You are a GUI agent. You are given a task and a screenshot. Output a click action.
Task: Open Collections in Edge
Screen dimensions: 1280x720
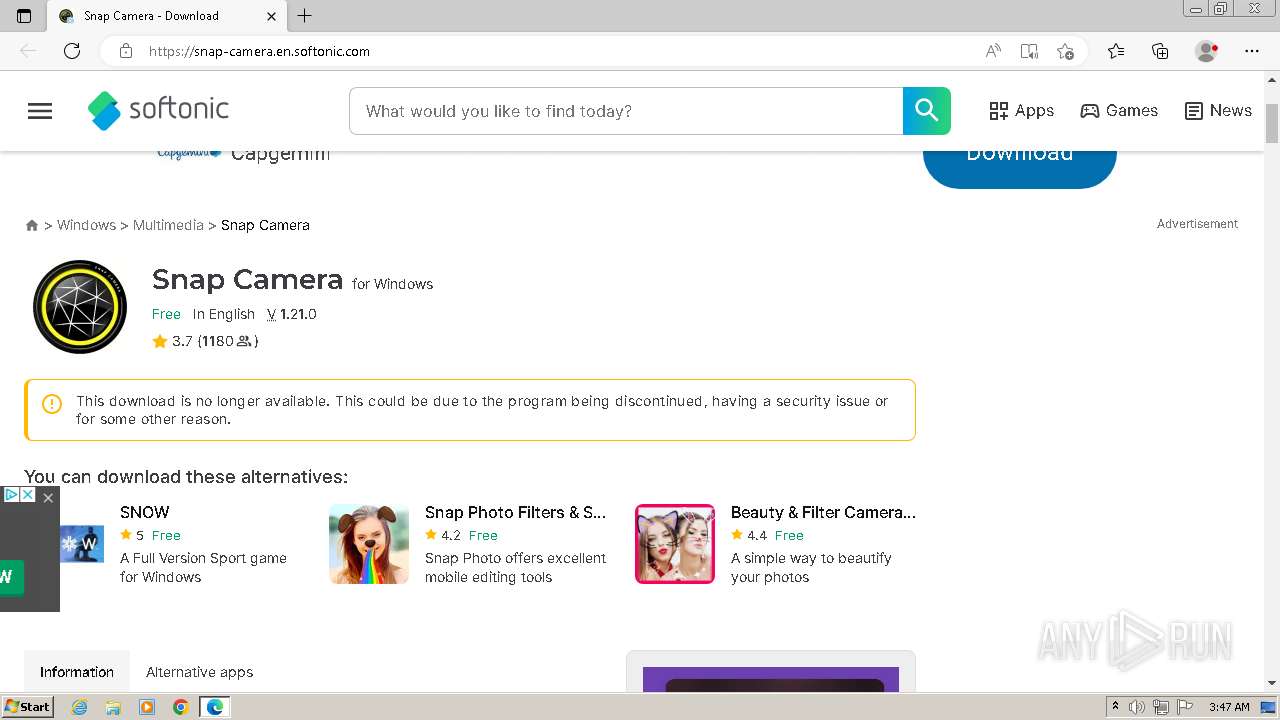1160,51
